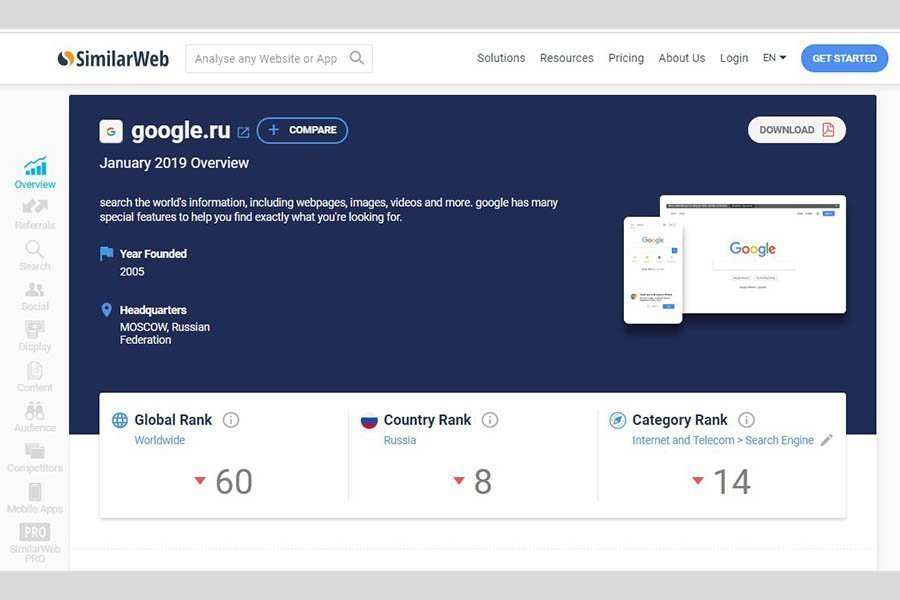
Task: Select Overview in the sidebar
Action: (x=35, y=173)
